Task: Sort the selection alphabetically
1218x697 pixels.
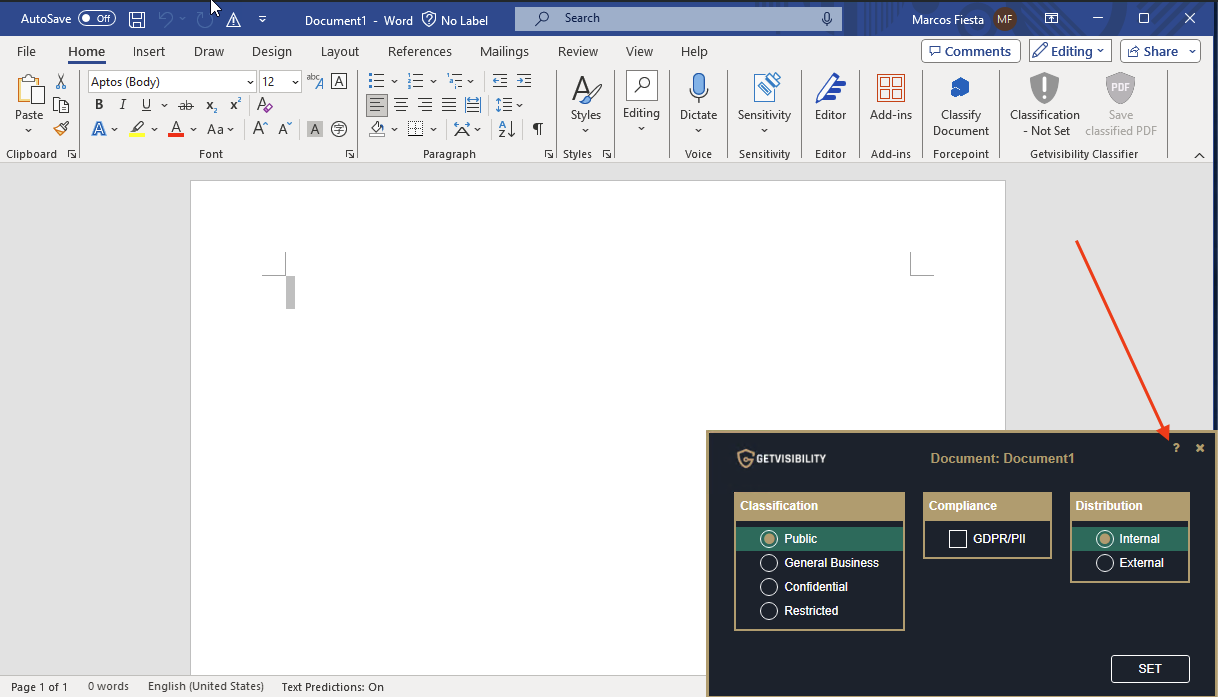Action: 507,128
